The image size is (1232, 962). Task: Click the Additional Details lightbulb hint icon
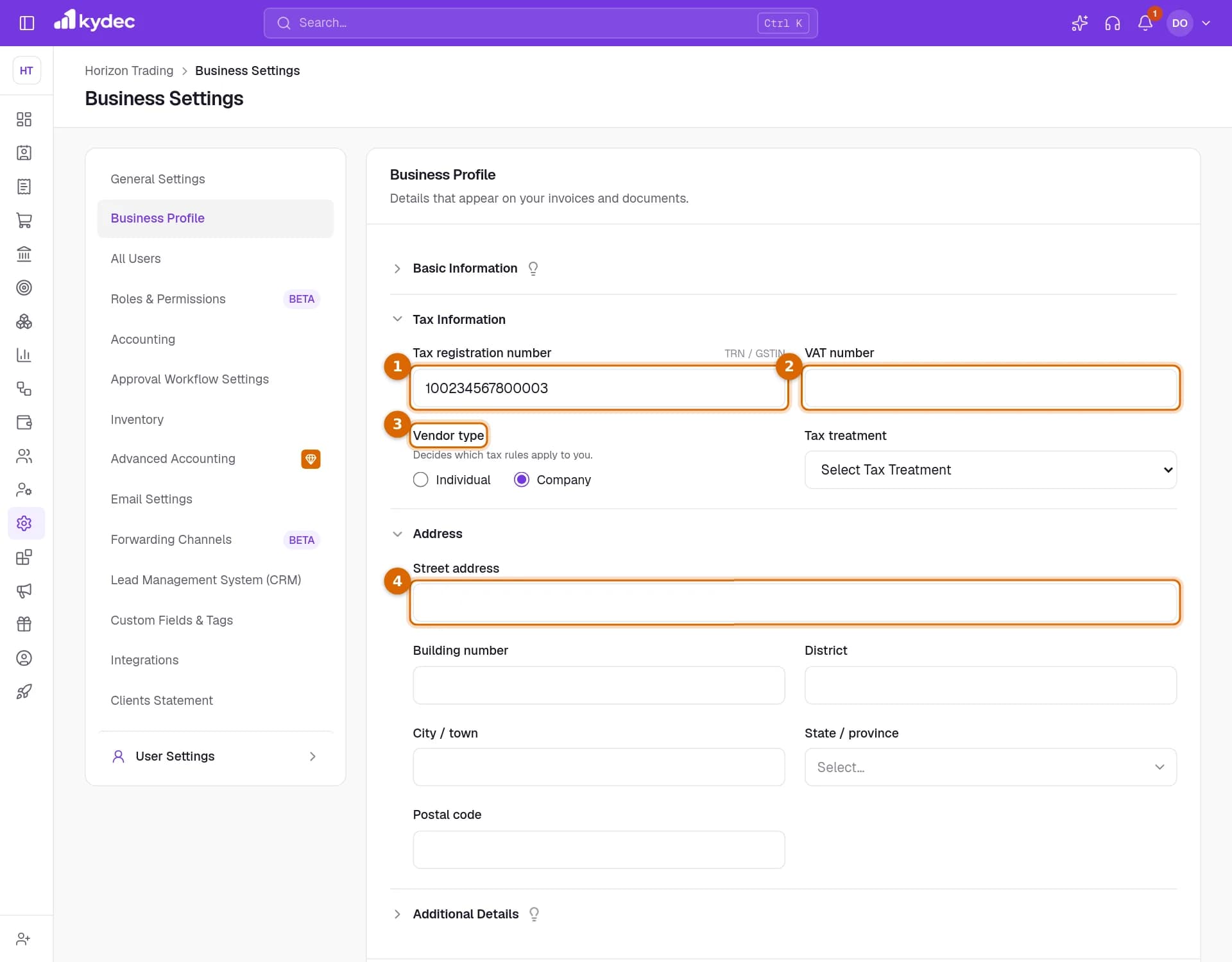(534, 915)
